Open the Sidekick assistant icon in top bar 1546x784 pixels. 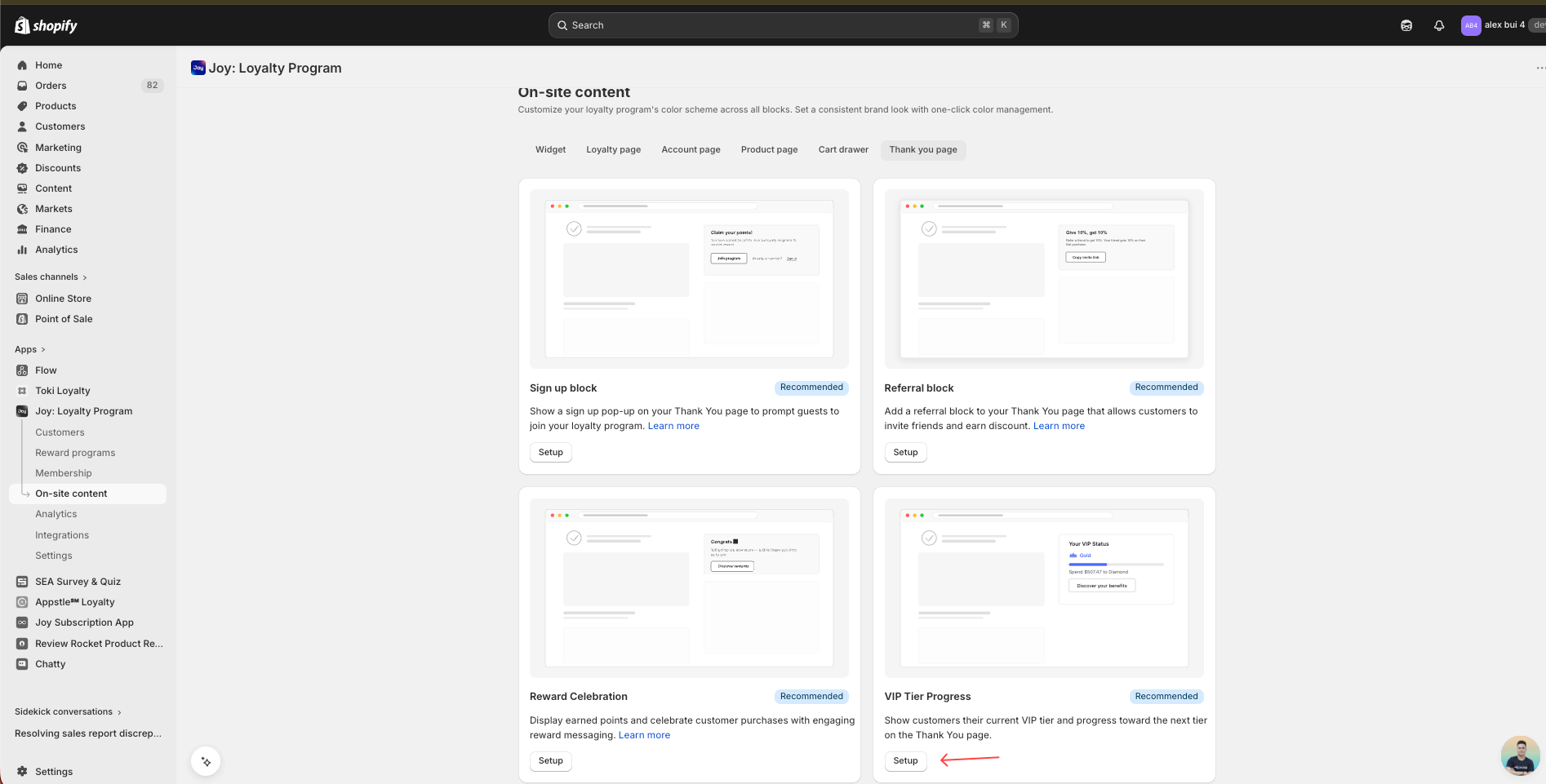pyautogui.click(x=1406, y=25)
